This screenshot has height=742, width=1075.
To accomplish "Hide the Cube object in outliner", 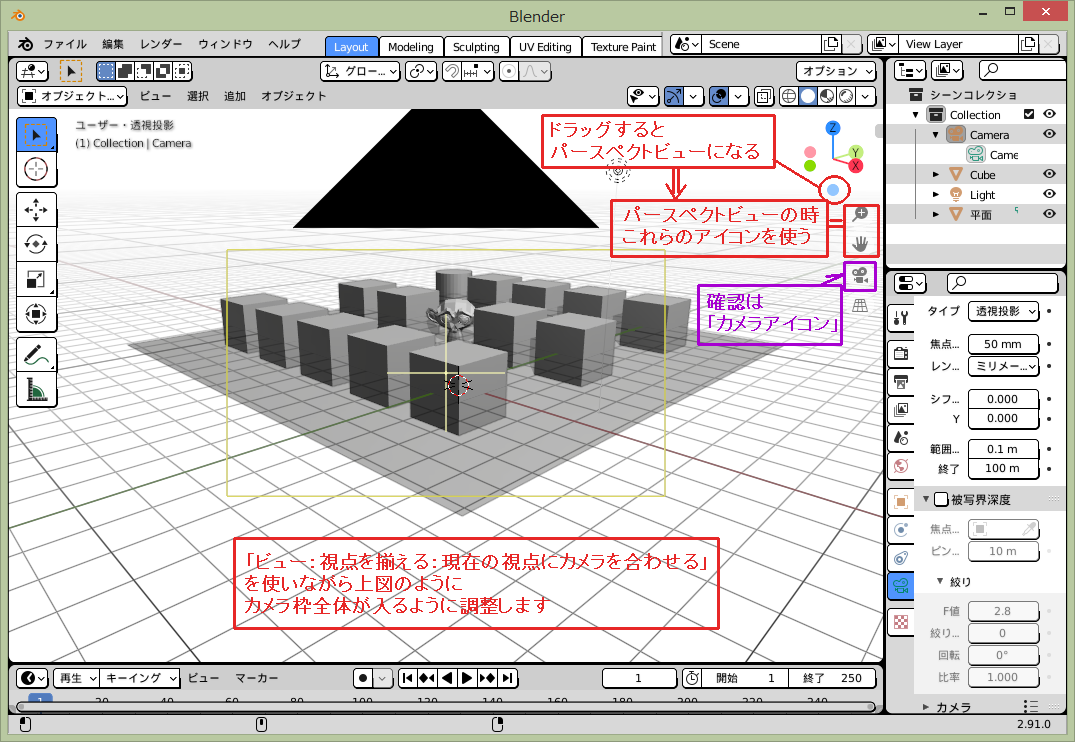I will [x=1050, y=175].
